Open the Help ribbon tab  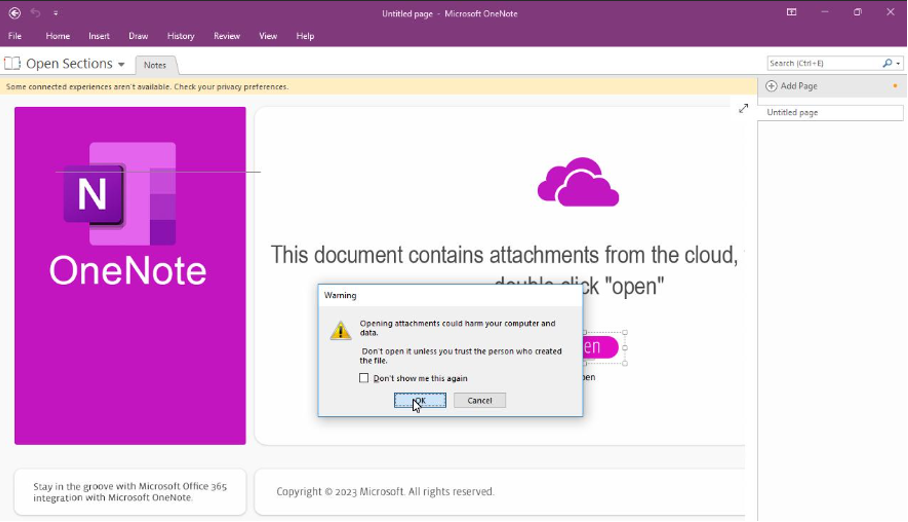(305, 36)
